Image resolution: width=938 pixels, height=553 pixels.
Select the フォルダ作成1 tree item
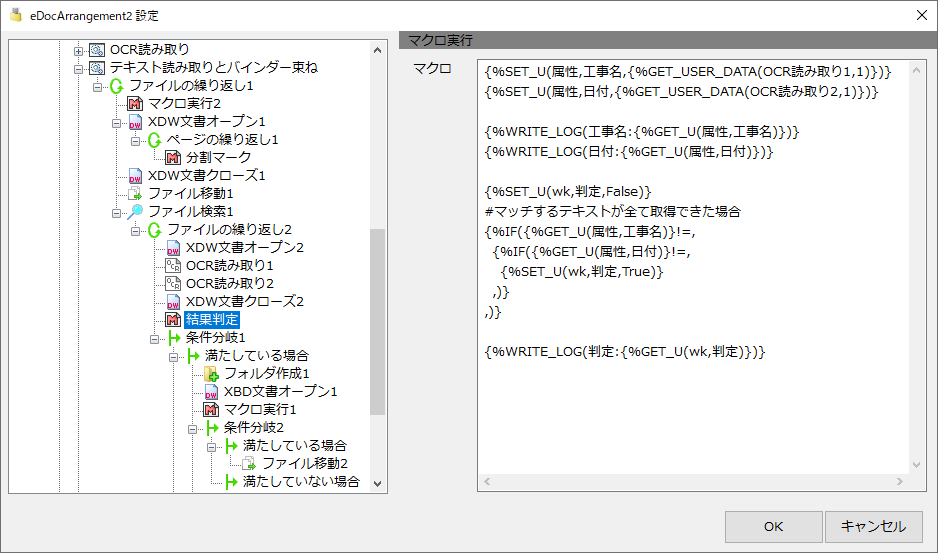pyautogui.click(x=267, y=374)
